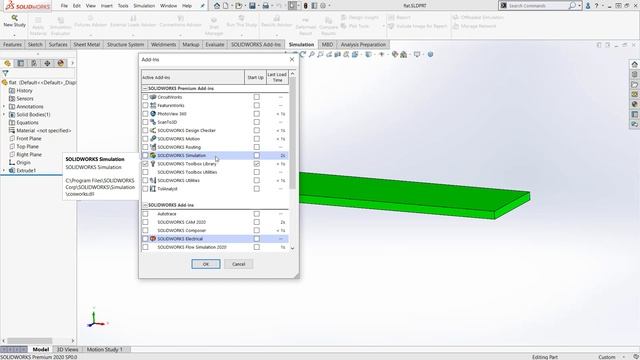The height and width of the screenshot is (360, 640).
Task: Click the PhotoView 360 add-in icon
Action: [x=153, y=113]
